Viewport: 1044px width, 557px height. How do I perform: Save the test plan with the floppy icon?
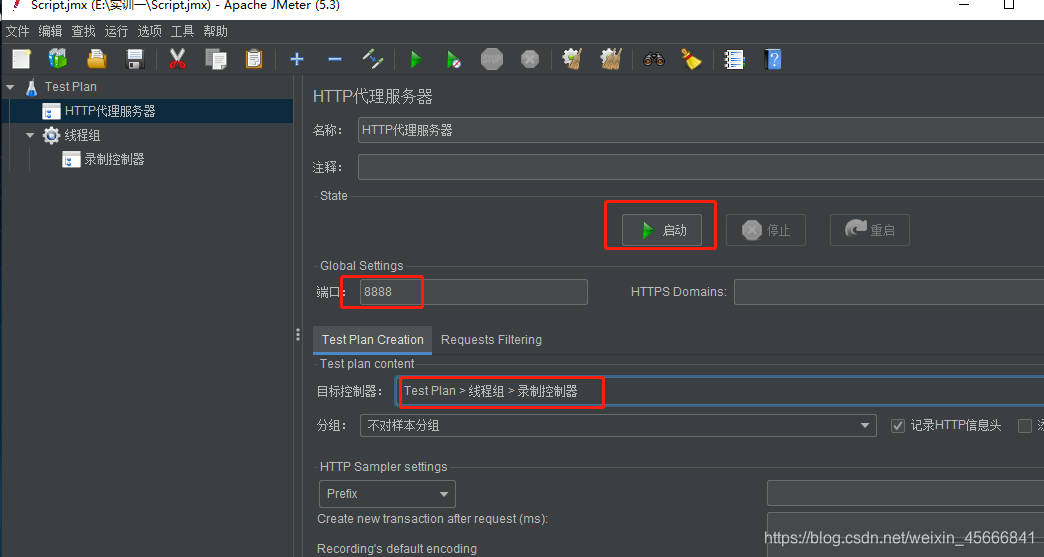[135, 59]
